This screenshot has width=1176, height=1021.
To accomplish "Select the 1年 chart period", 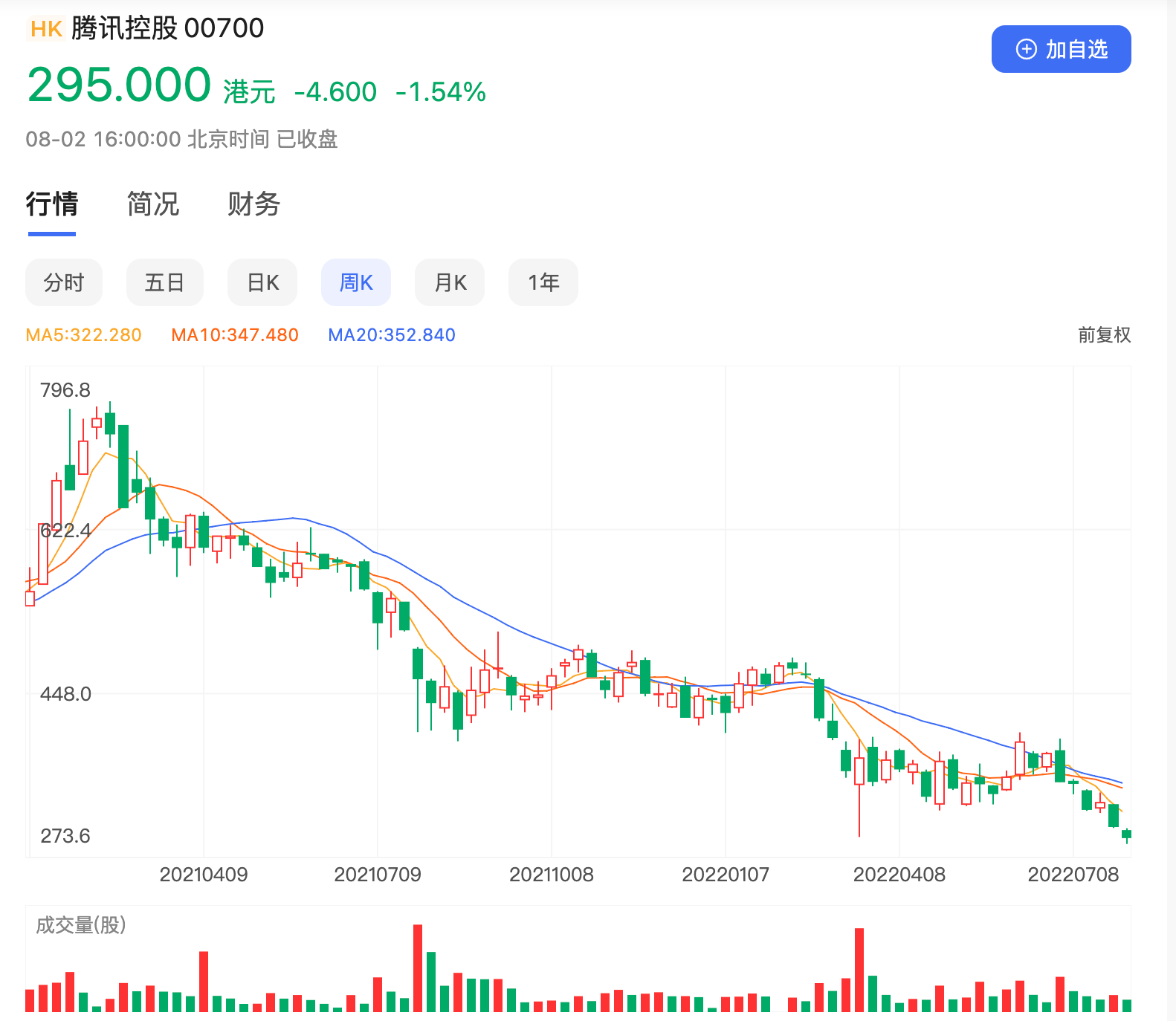I will pyautogui.click(x=543, y=282).
